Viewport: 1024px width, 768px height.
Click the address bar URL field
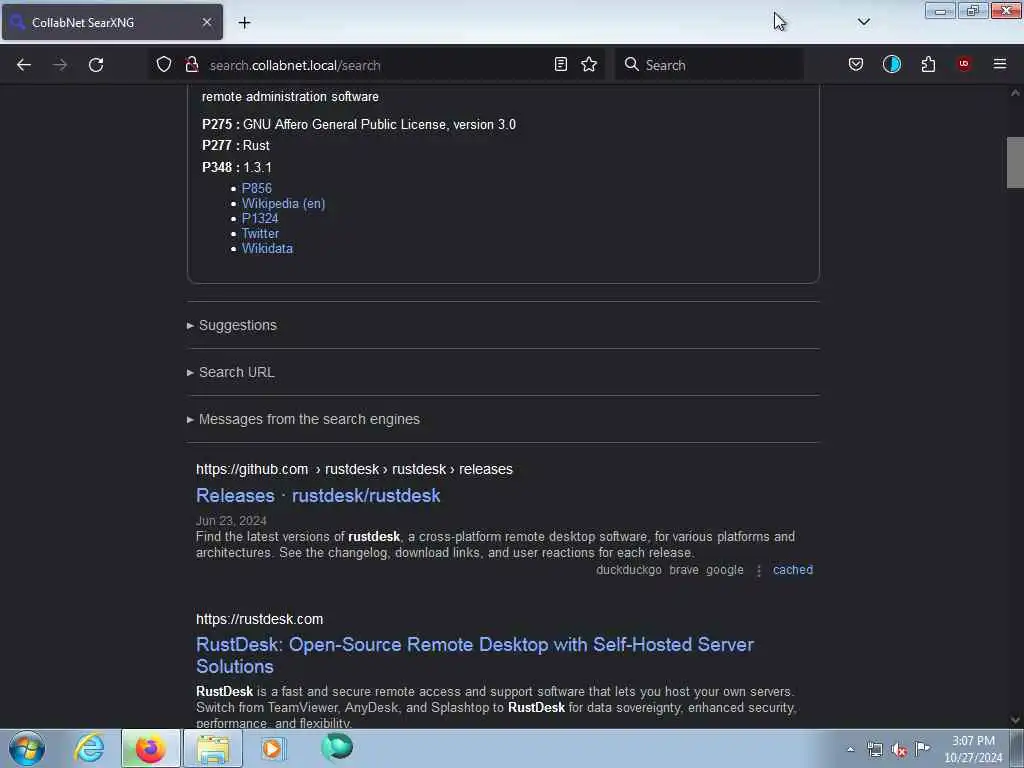click(379, 65)
